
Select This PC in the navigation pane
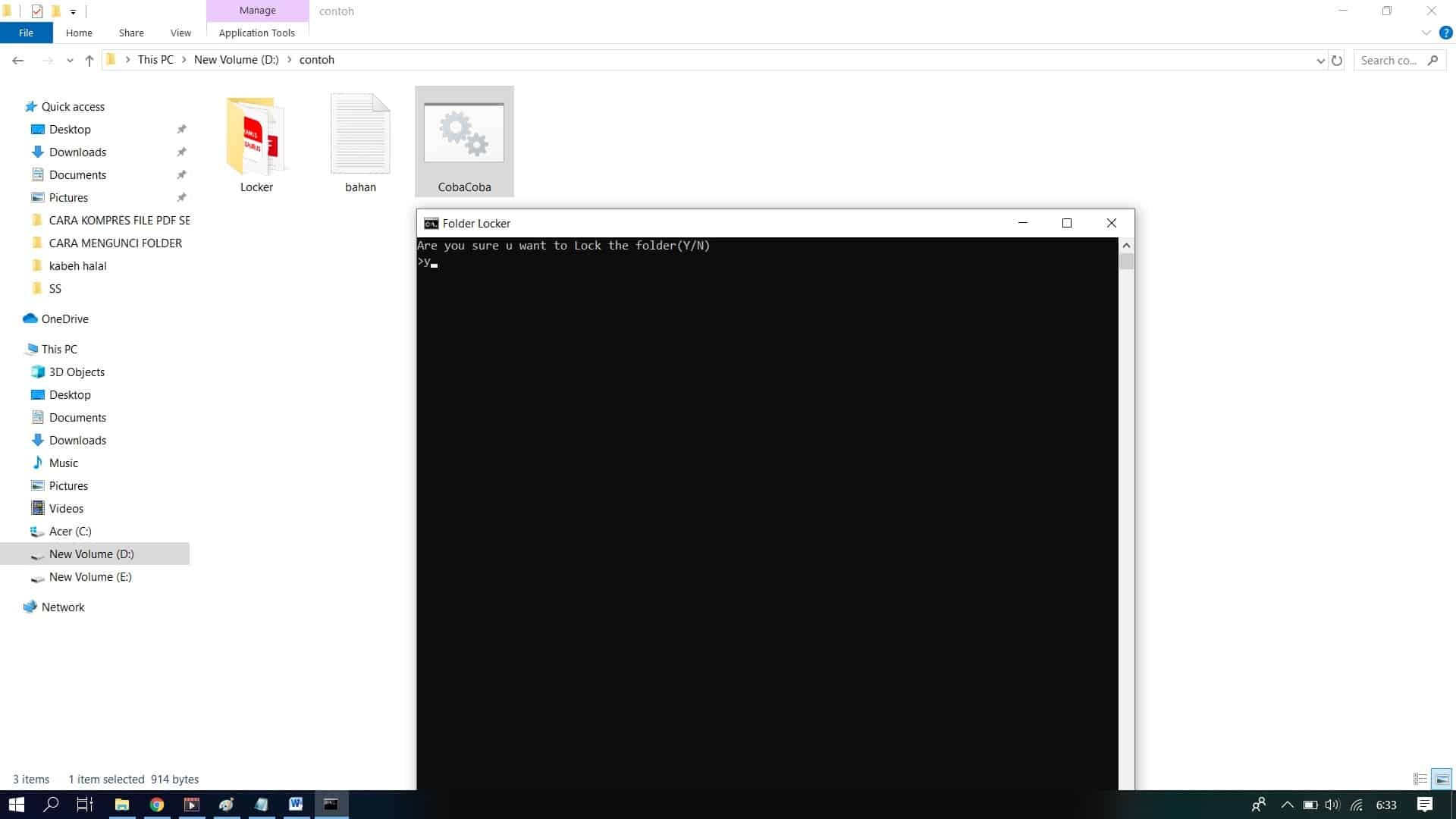tap(59, 350)
